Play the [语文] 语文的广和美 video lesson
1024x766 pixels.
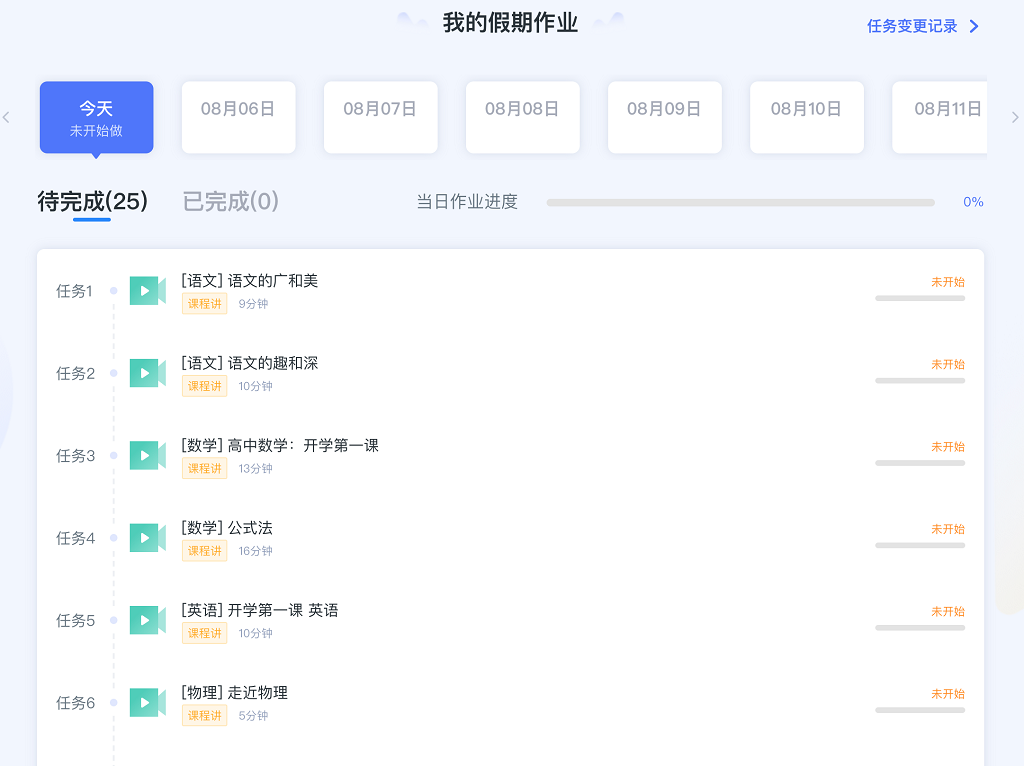(x=146, y=289)
